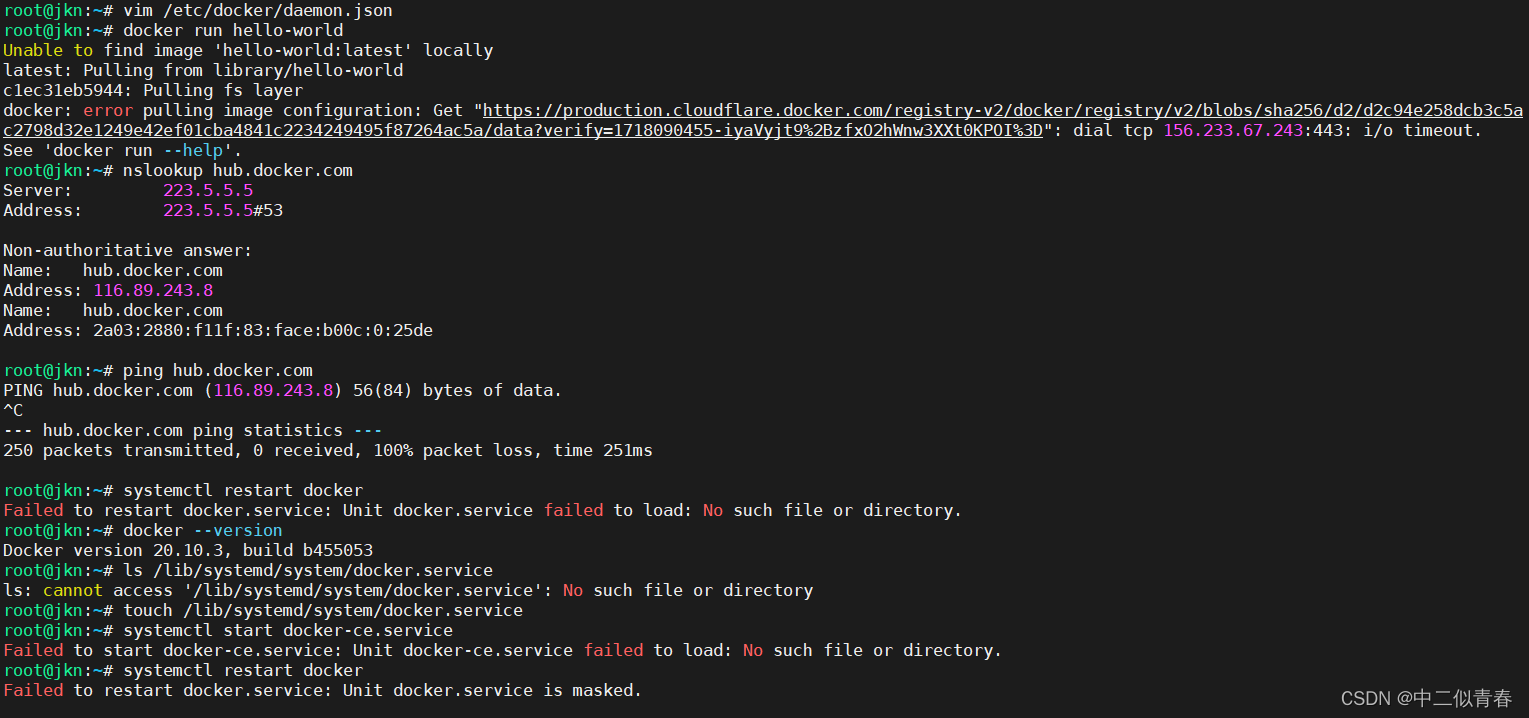The height and width of the screenshot is (718, 1529).
Task: Click the 'Address: 223.5.5.5#53' line
Action: [x=143, y=211]
